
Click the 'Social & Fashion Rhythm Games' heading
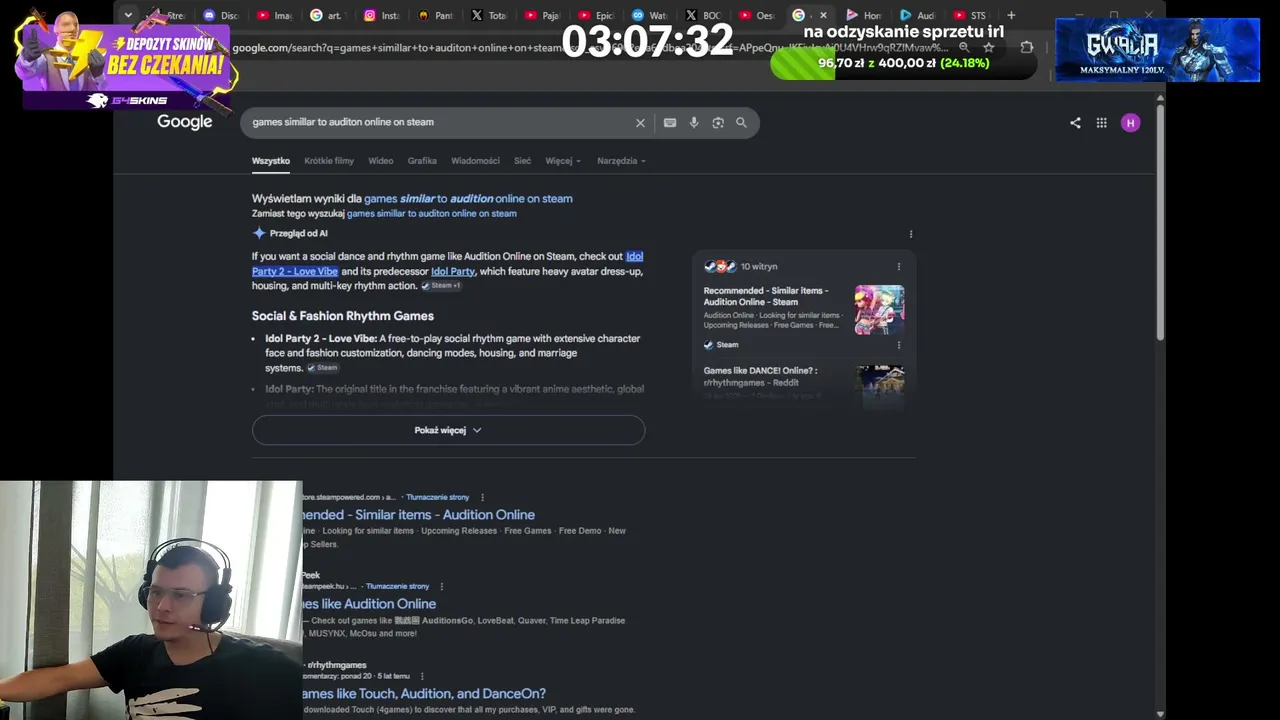pyautogui.click(x=343, y=316)
